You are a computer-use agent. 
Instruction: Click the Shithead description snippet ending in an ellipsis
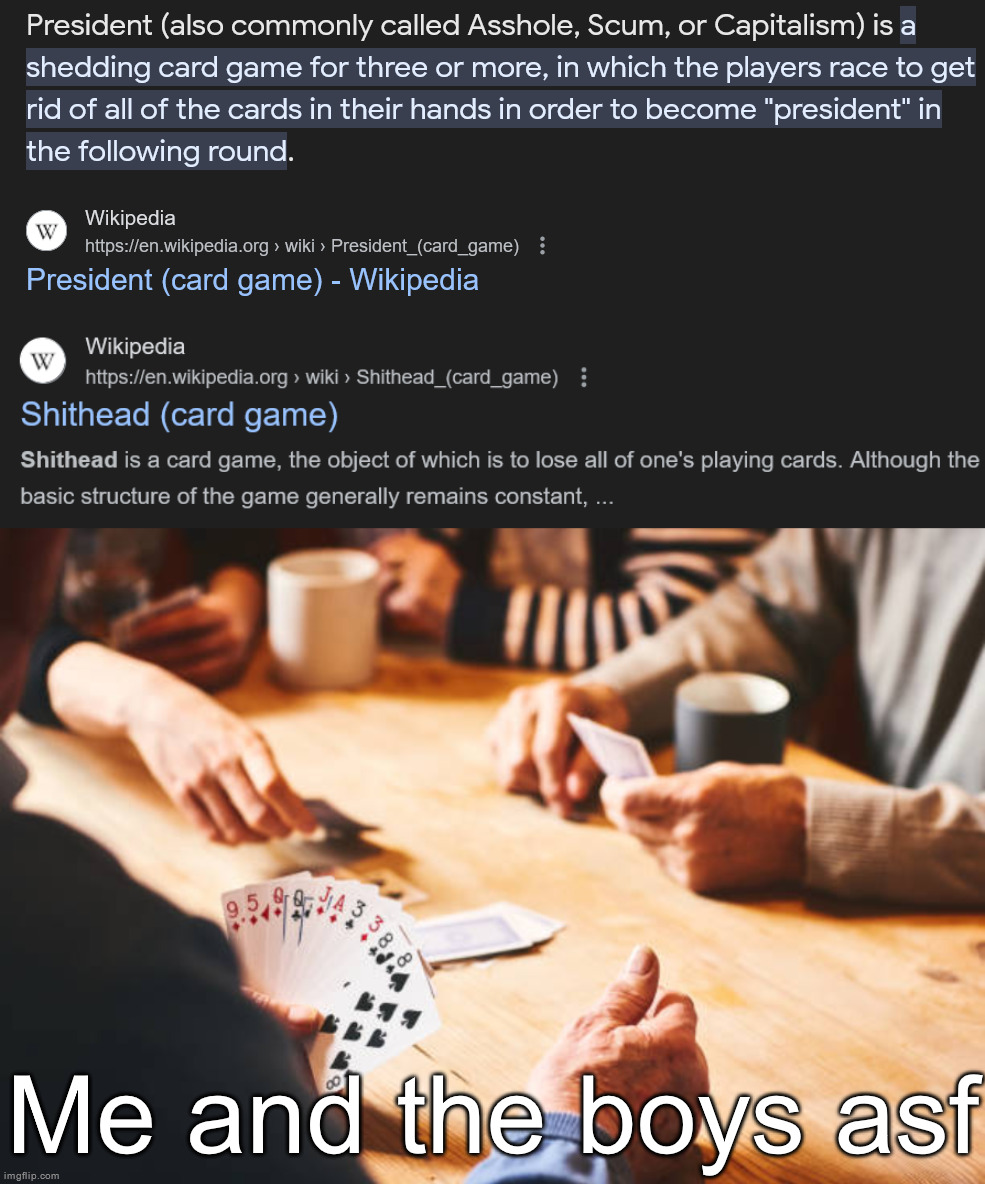tap(500, 478)
